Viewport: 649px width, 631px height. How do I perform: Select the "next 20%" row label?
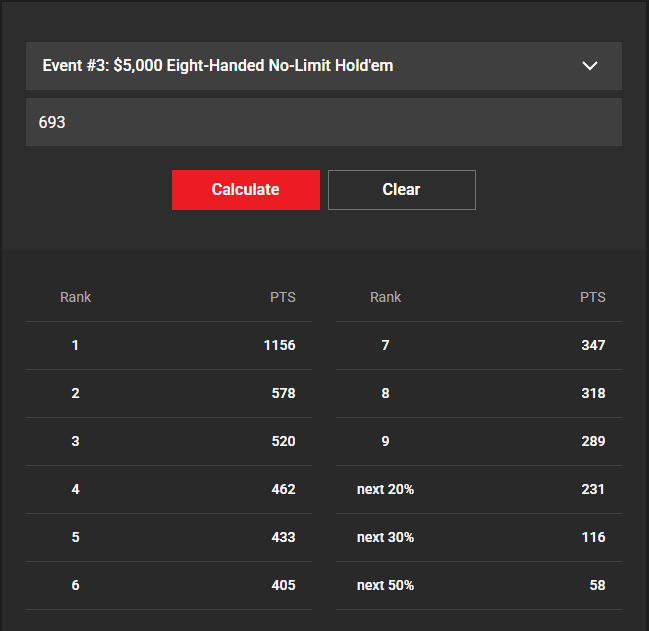pos(385,489)
